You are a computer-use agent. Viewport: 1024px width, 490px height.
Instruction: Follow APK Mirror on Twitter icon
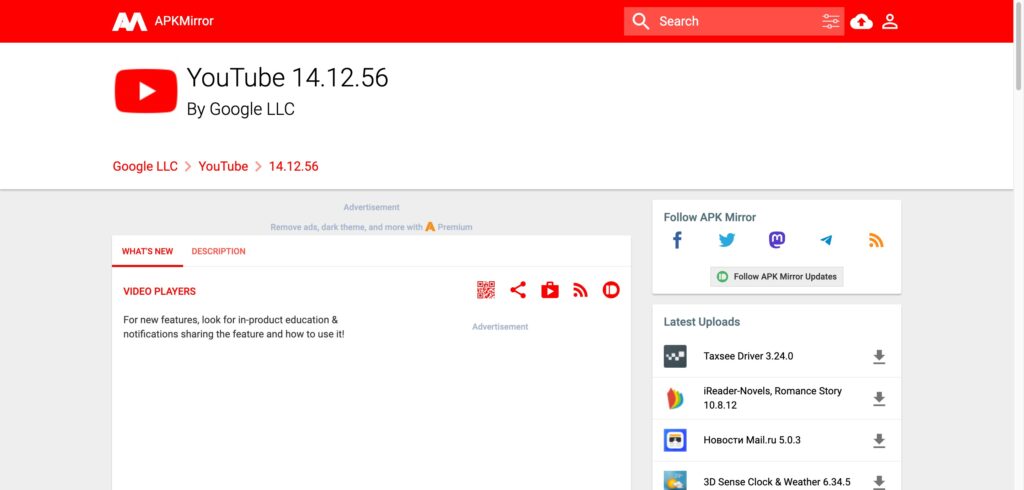(727, 240)
